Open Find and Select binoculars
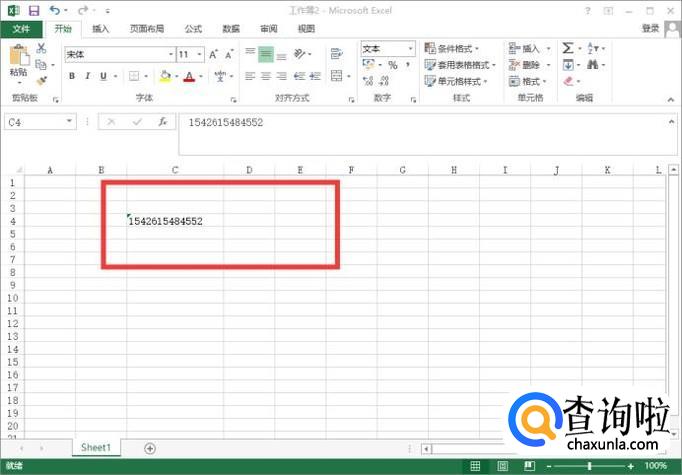Screen dimensions: 682x475 [592, 65]
